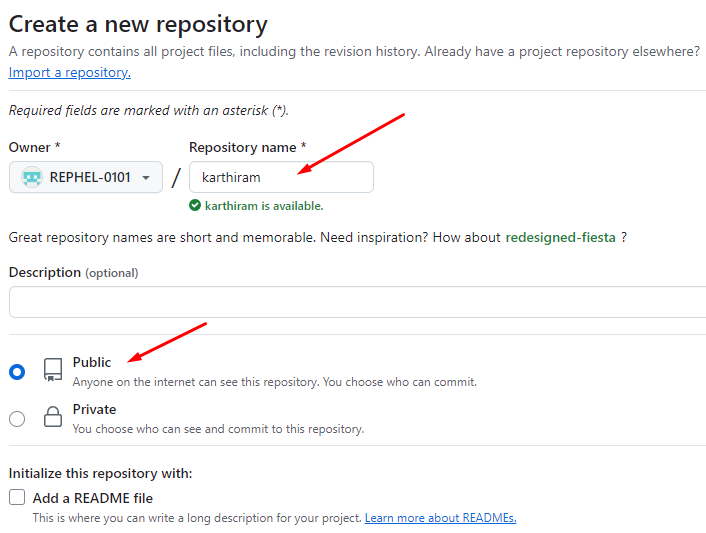Screen dimensions: 706x533
Task: Click the "karthiram is available" message
Action: pyautogui.click(x=264, y=206)
